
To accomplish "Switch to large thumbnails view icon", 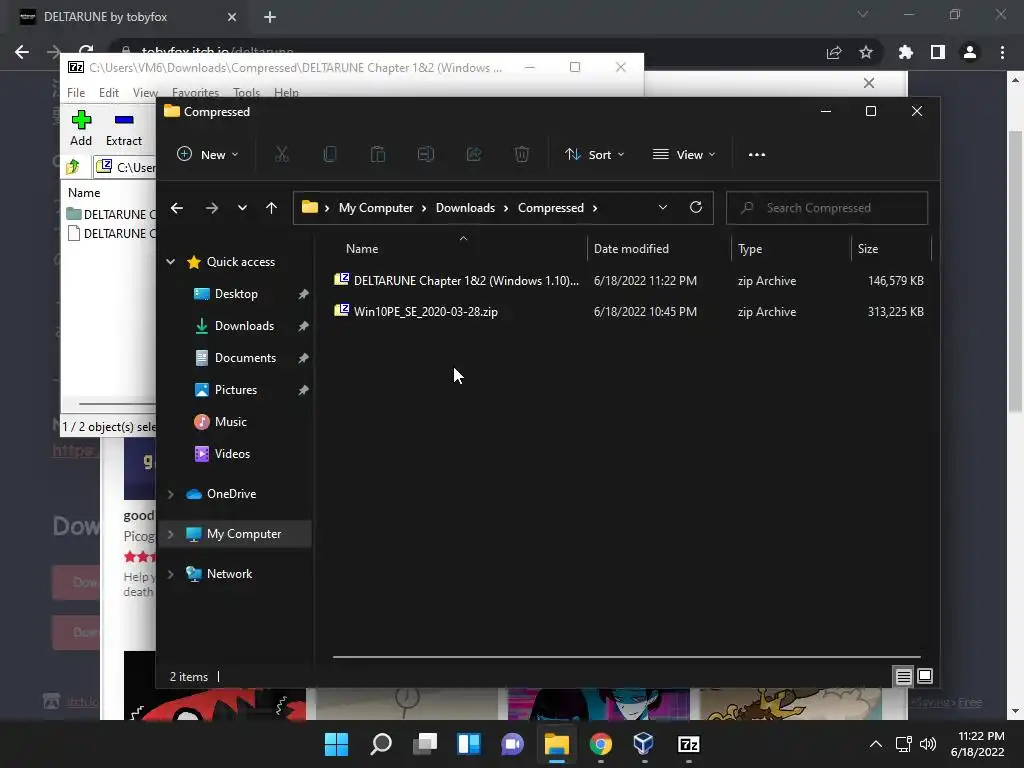I will coord(925,677).
